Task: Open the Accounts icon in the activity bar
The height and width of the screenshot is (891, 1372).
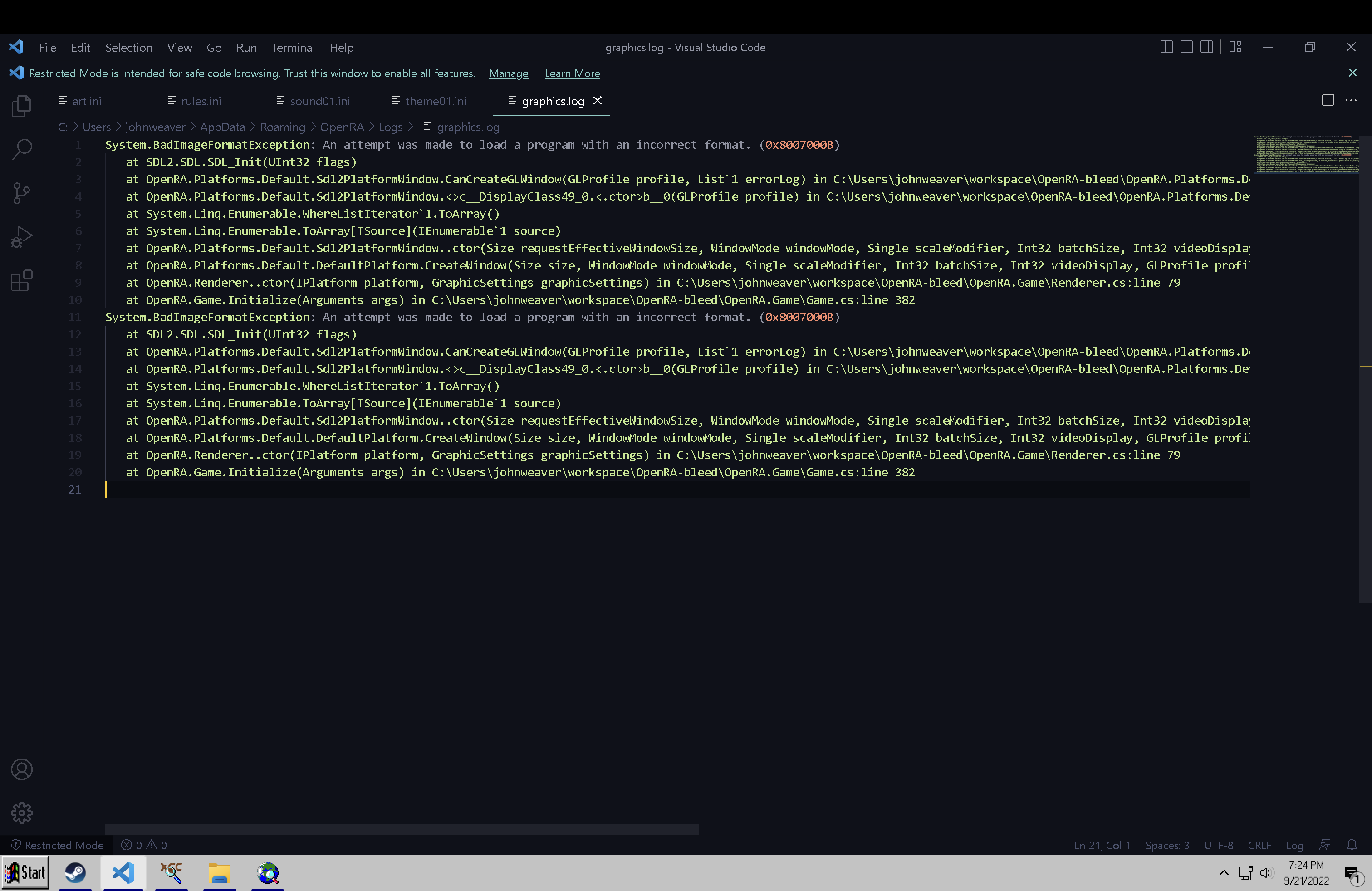Action: (x=21, y=769)
